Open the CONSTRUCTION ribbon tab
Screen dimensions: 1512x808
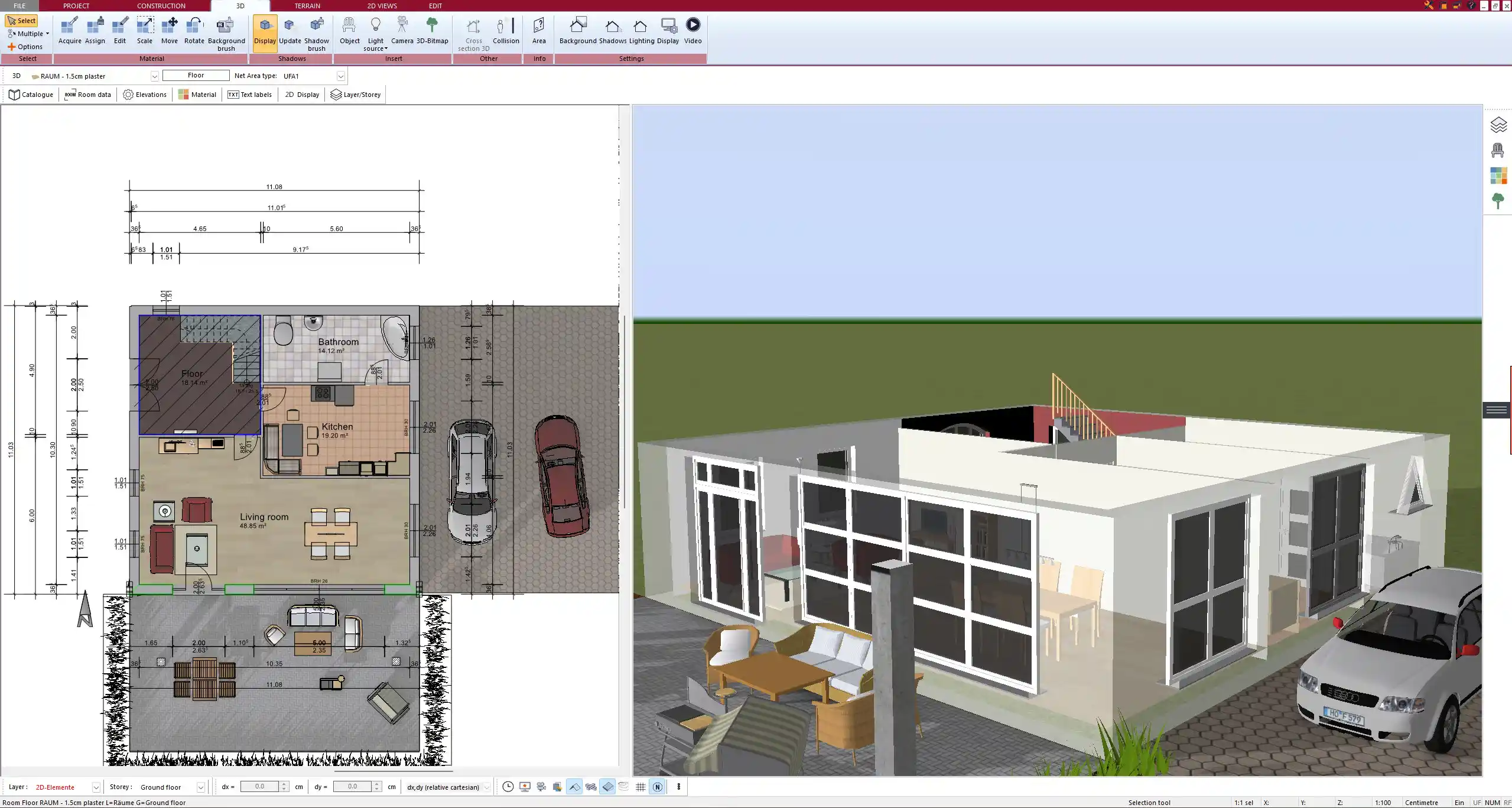(x=161, y=6)
